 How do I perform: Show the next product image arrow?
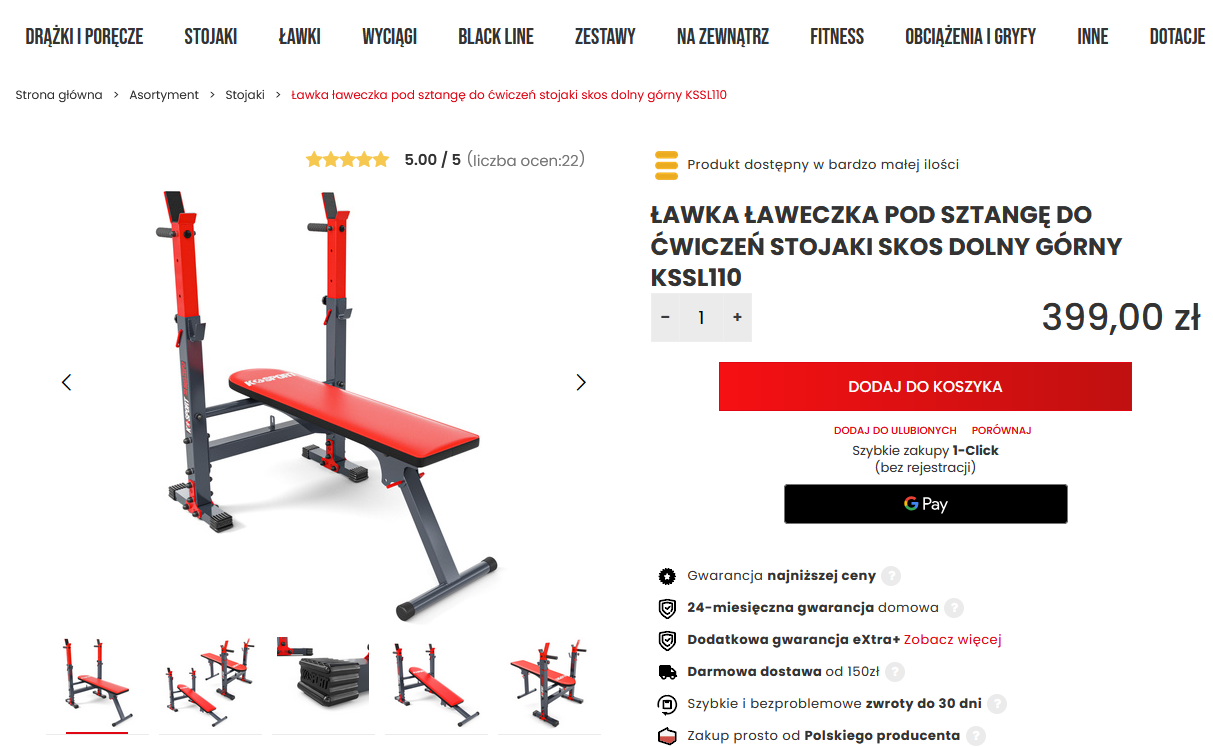click(581, 382)
